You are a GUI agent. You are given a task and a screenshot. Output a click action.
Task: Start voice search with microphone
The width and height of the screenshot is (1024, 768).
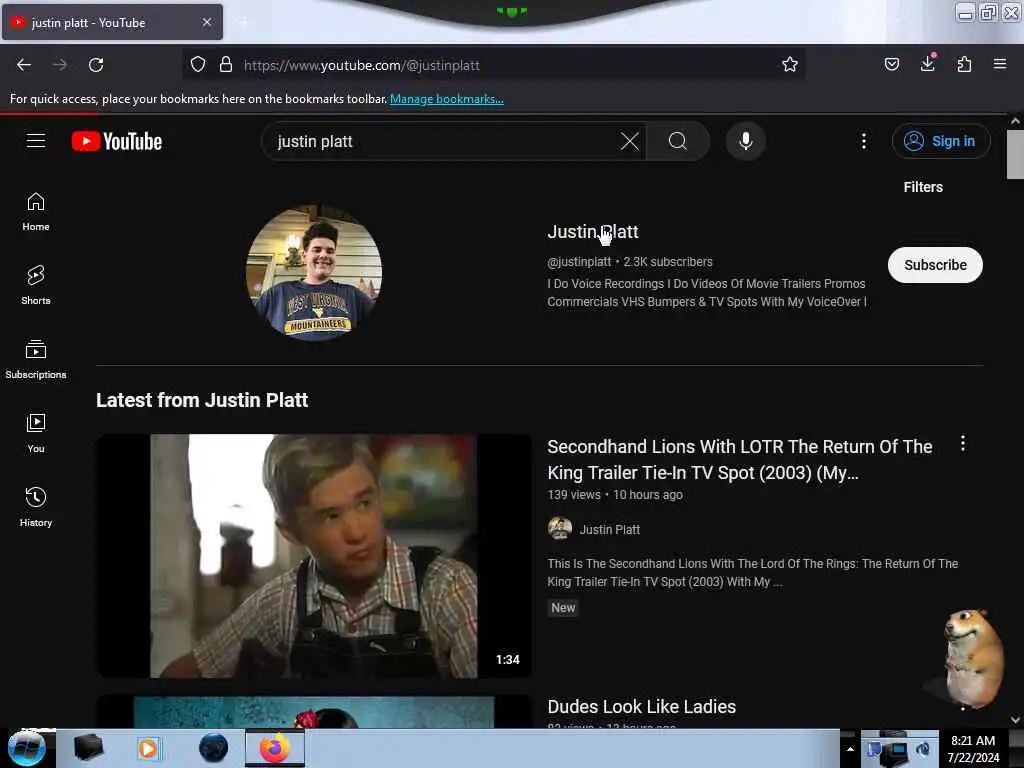click(746, 141)
